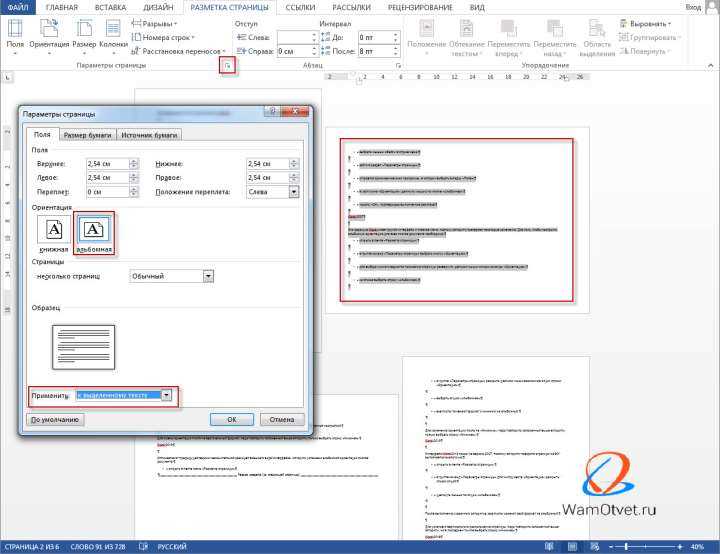Open the Поля margins ribbon button
This screenshot has width=720, height=554.
point(15,36)
